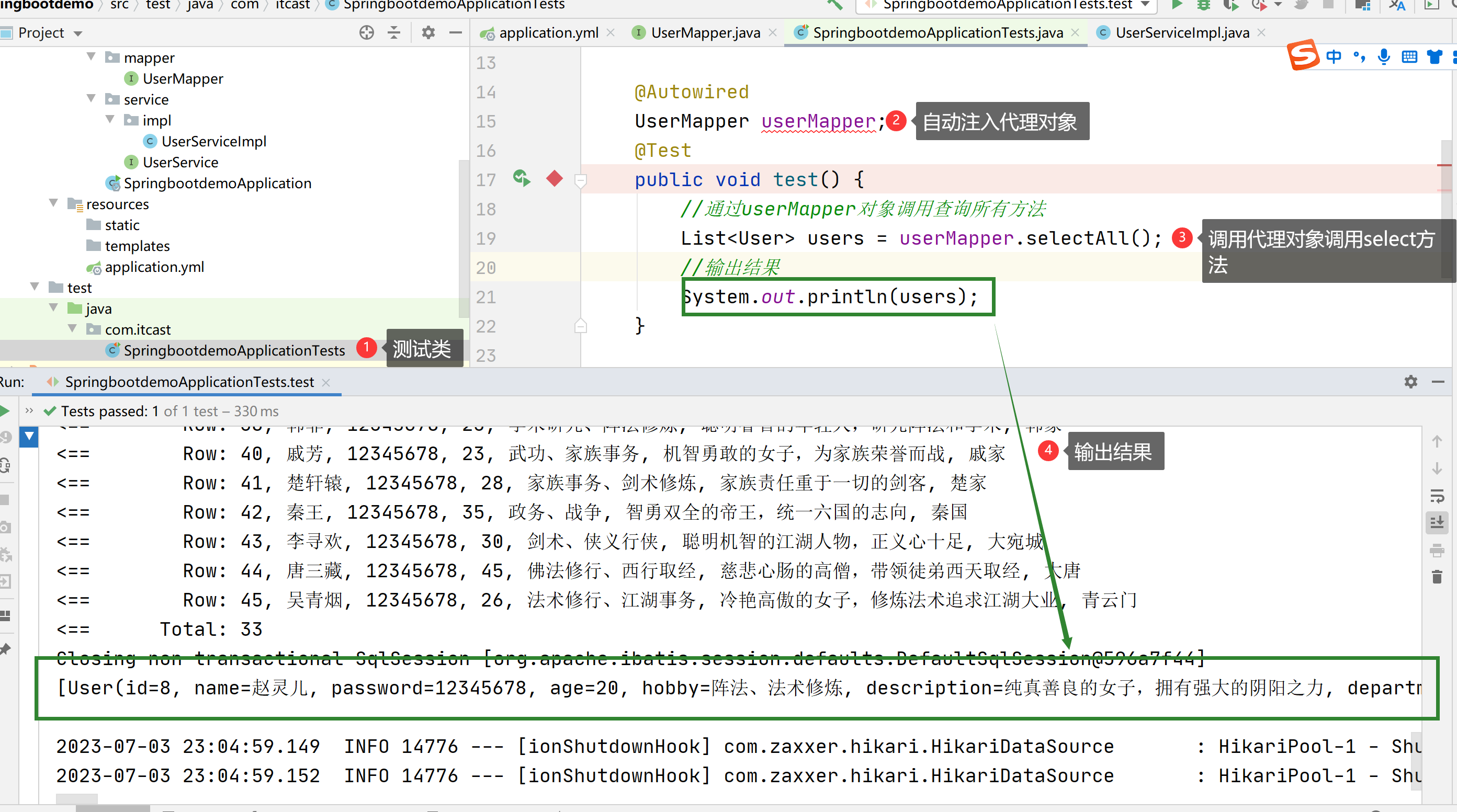This screenshot has height=812, width=1457.
Task: Run the selected configuration with the green arrow
Action: coord(1178,5)
